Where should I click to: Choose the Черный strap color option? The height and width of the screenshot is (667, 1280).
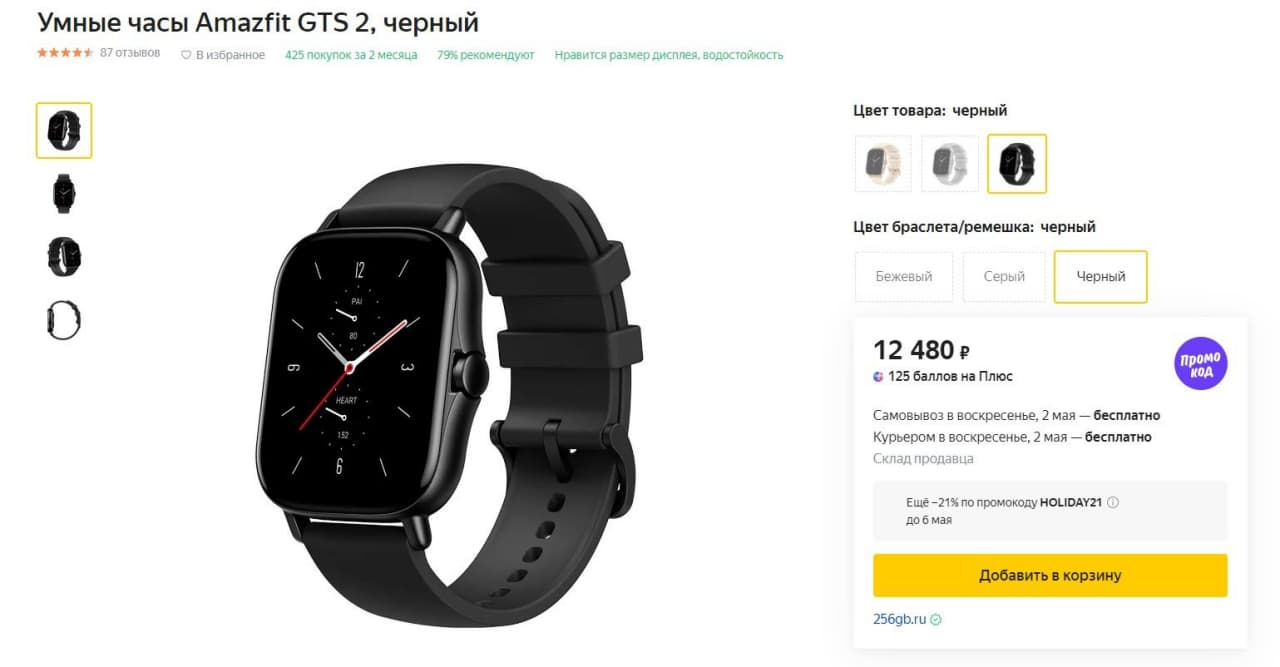1101,276
